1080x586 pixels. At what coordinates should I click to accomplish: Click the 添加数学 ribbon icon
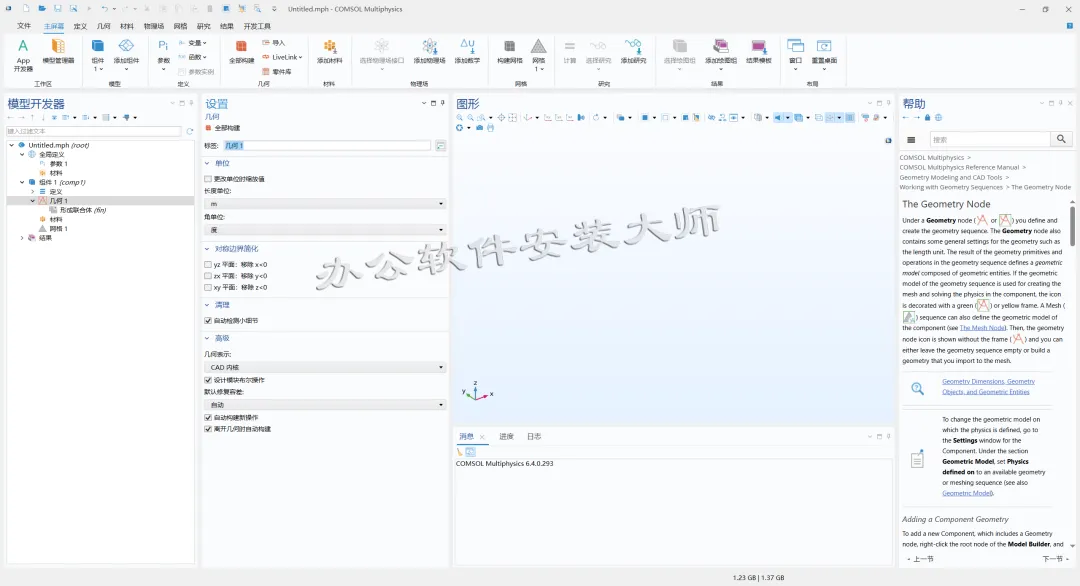coord(467,52)
